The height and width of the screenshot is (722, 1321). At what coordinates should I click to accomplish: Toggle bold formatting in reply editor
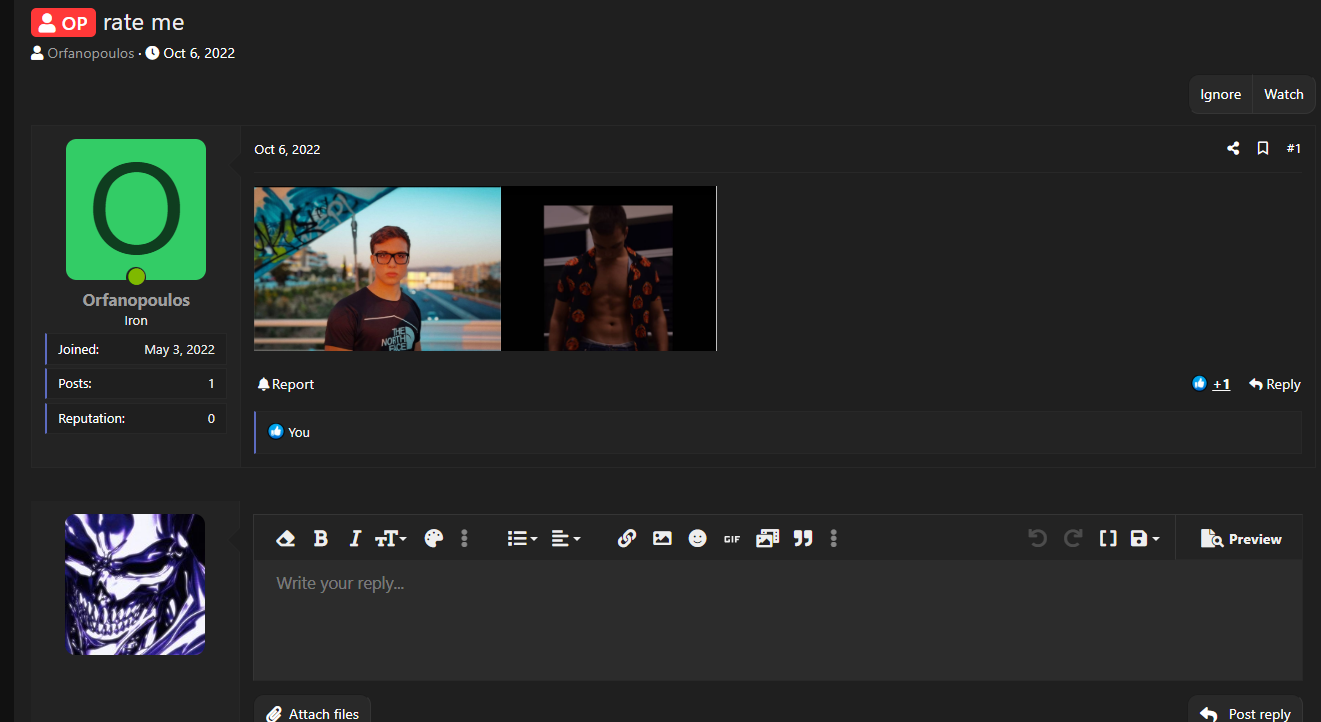pyautogui.click(x=321, y=539)
